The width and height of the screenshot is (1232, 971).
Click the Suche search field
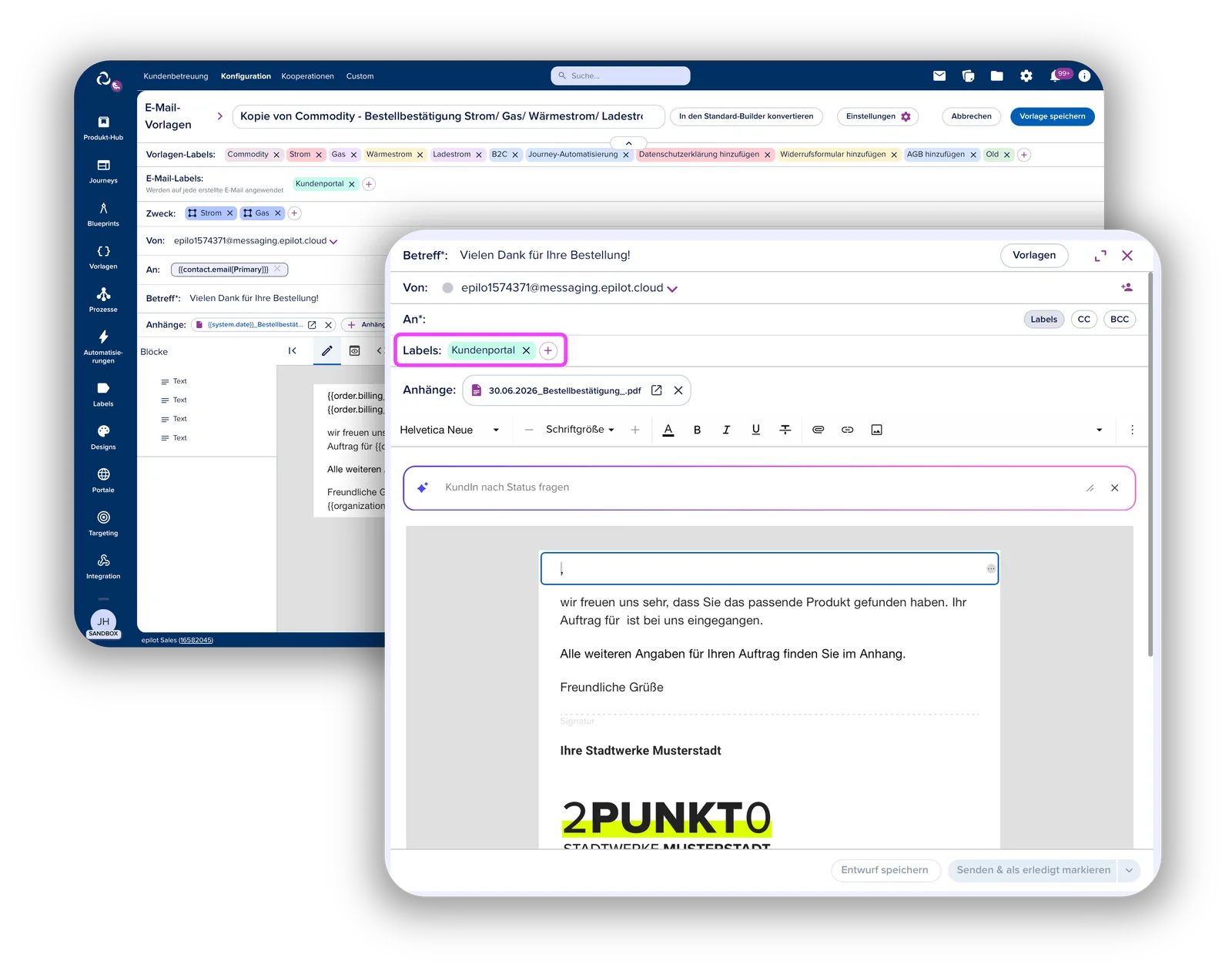point(621,75)
